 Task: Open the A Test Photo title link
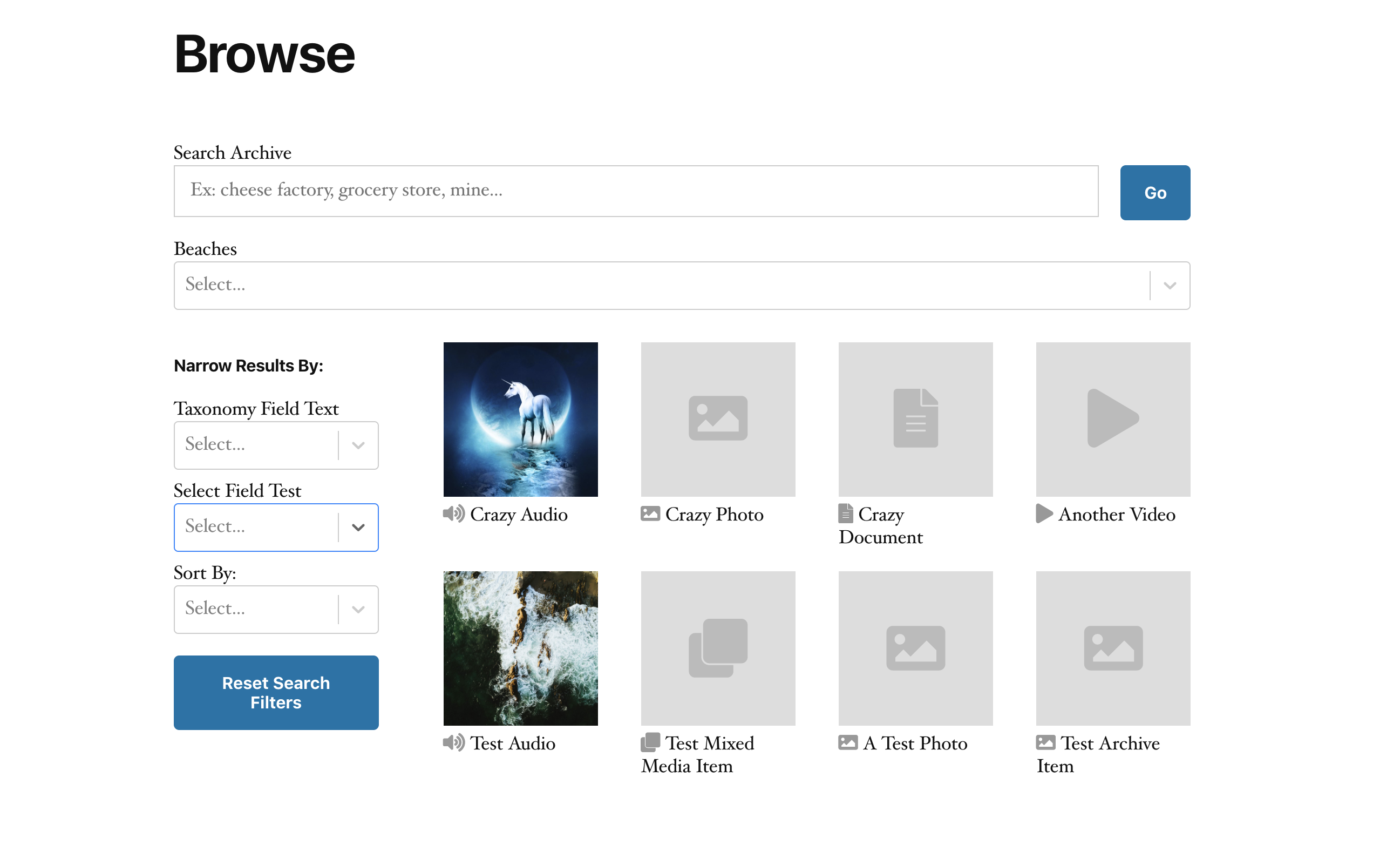pos(915,742)
